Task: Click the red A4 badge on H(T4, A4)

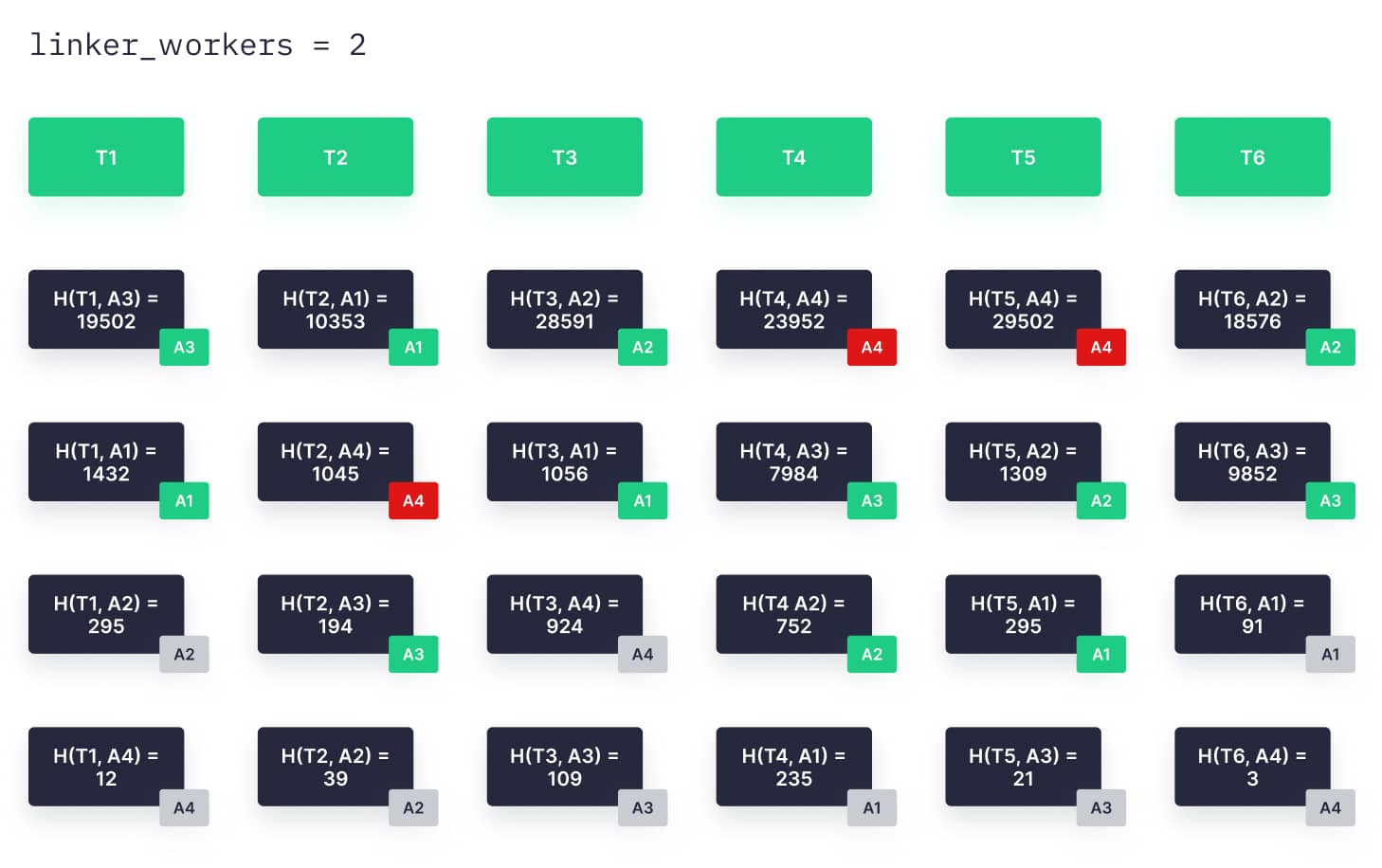Action: pyautogui.click(x=871, y=348)
